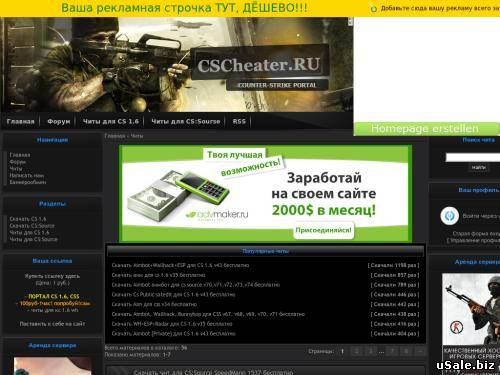Click Купить ссылку здесь link
Viewport: 500px width, 375px height.
click(x=52, y=276)
